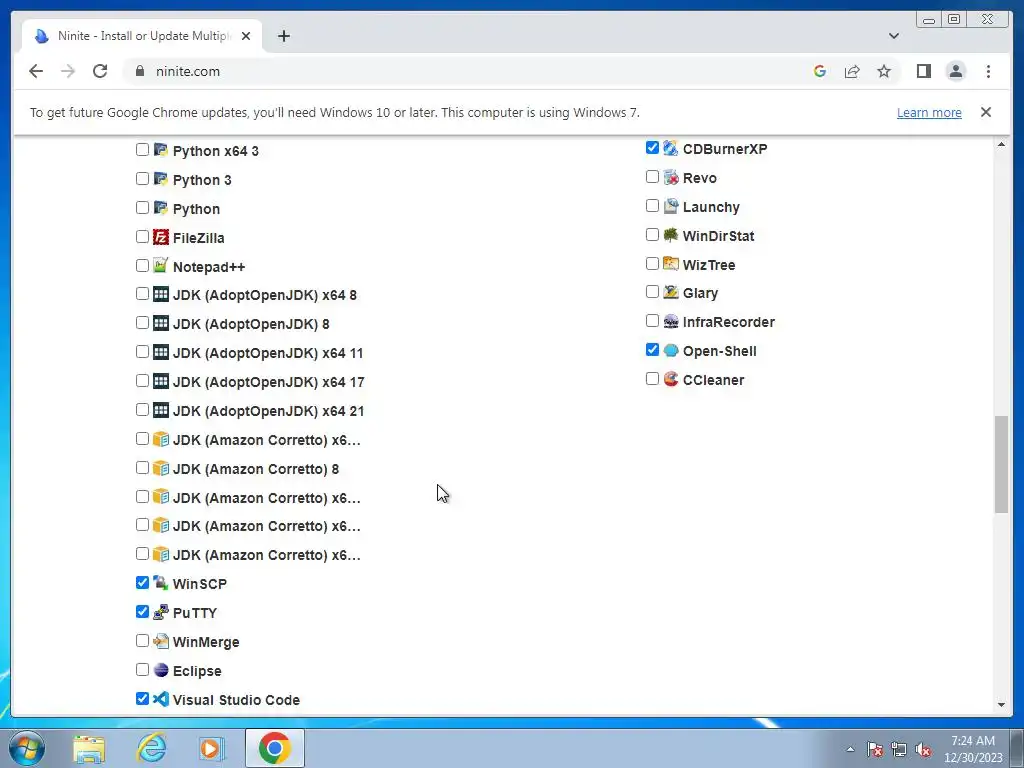The height and width of the screenshot is (768, 1024).
Task: Click the CCleaner app icon
Action: 671,379
